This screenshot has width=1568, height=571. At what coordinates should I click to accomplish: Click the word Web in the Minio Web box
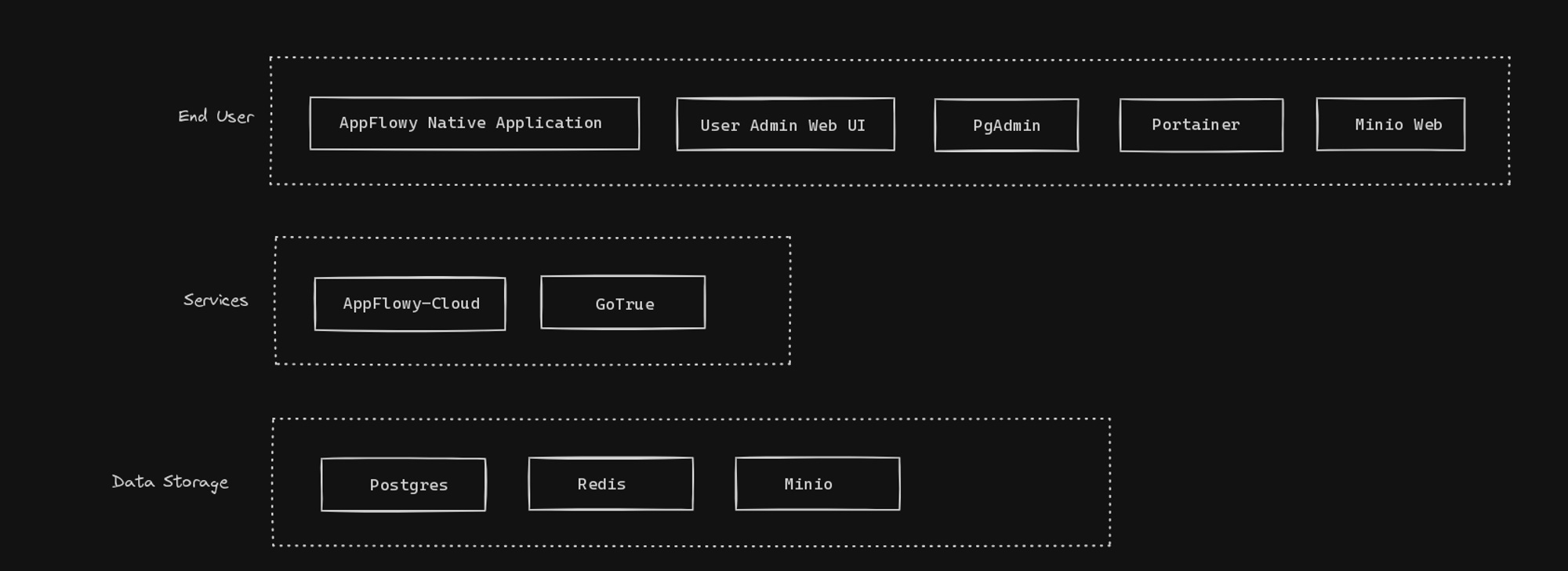click(x=1428, y=125)
